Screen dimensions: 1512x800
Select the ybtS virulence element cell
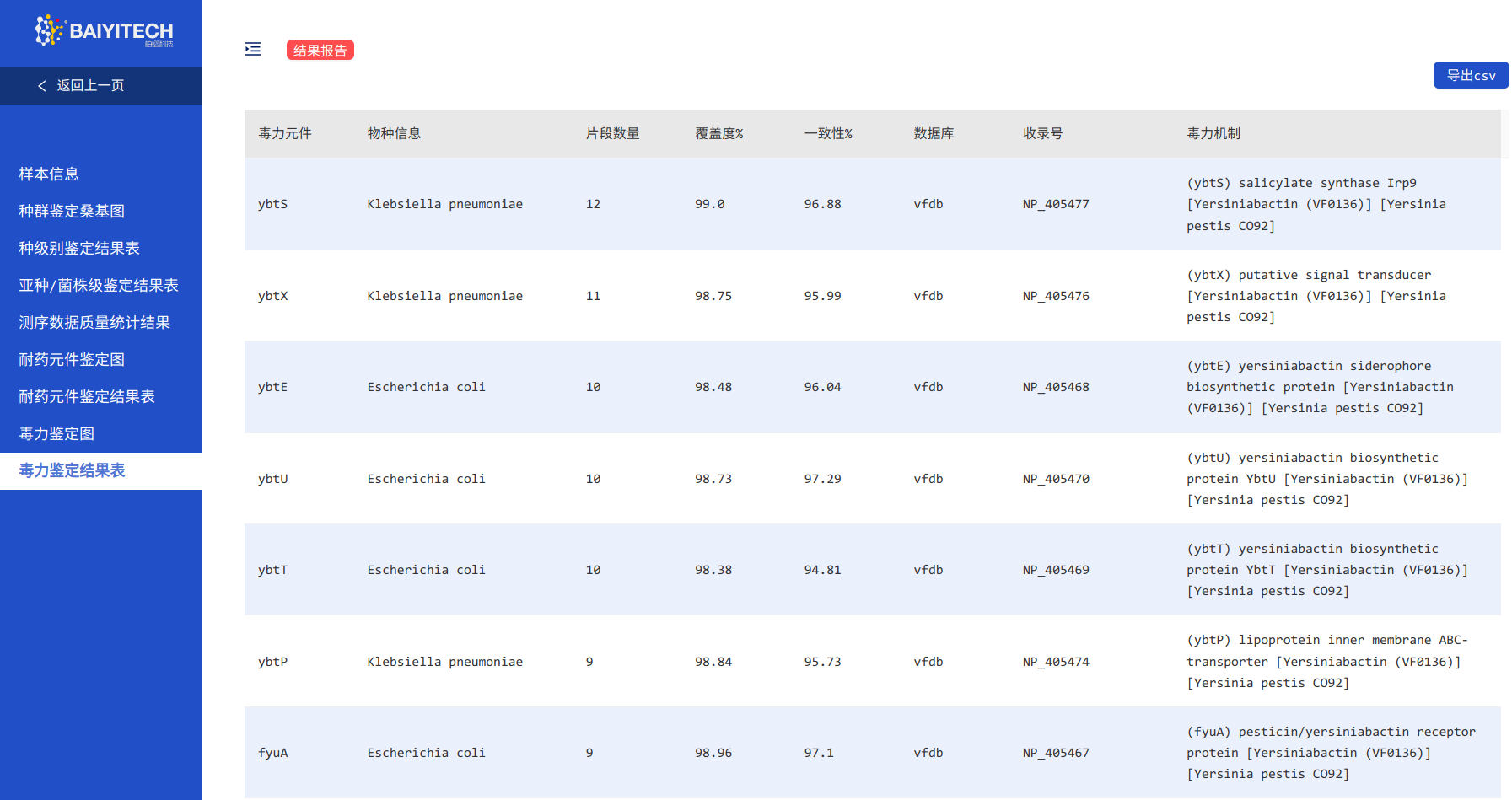(273, 204)
